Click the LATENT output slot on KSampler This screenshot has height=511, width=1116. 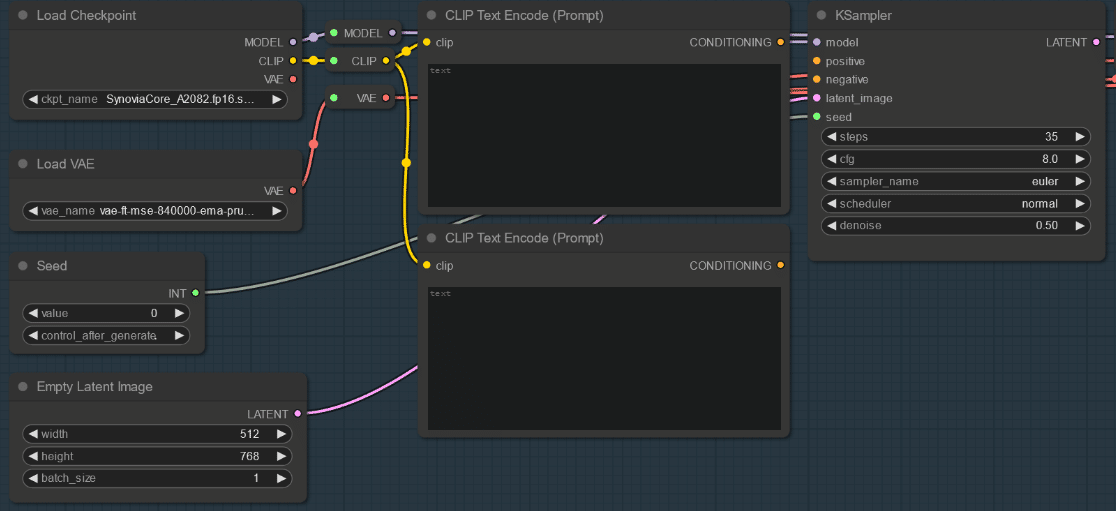coord(1095,43)
